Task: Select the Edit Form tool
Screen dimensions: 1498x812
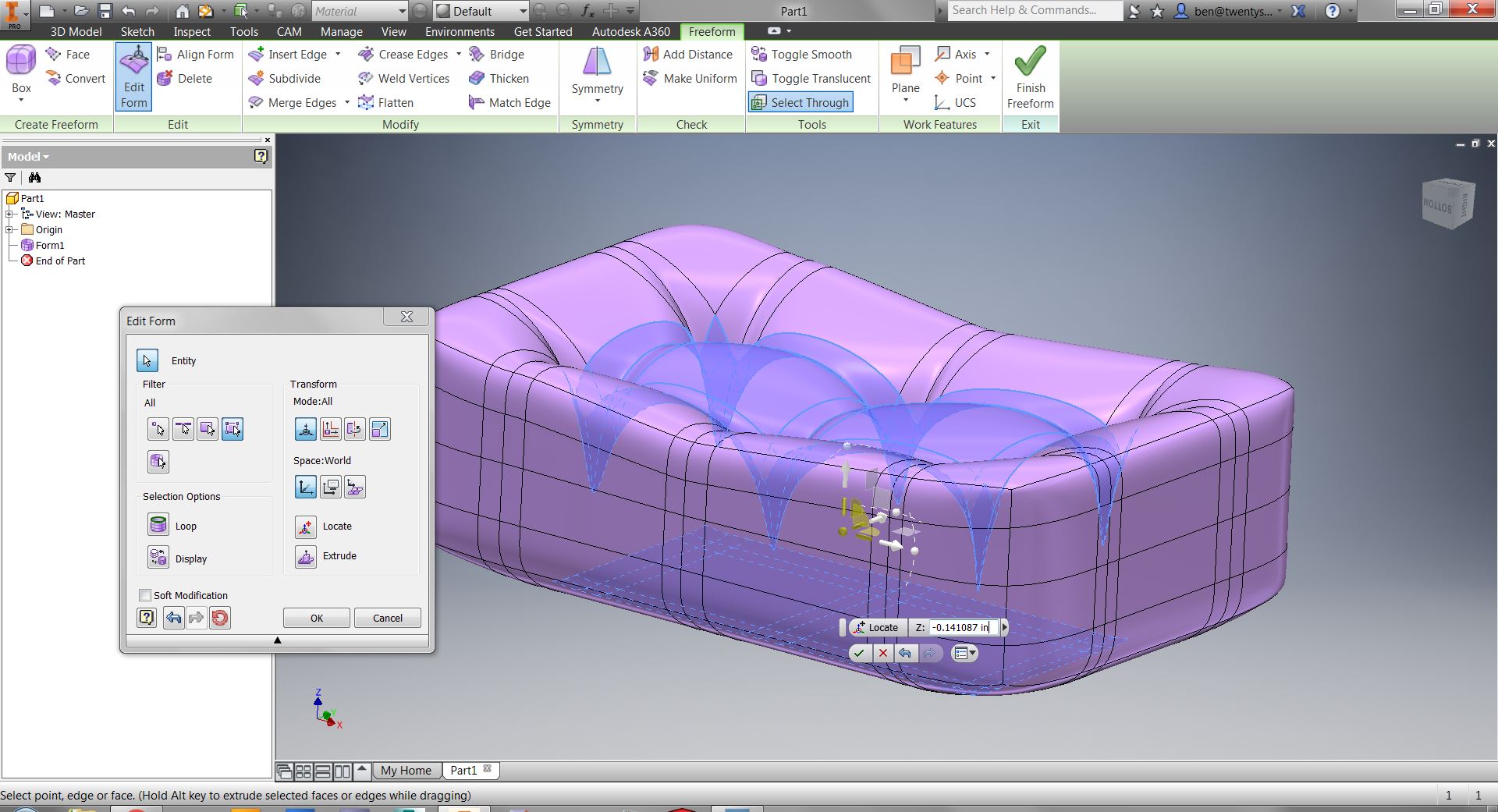Action: pyautogui.click(x=133, y=76)
